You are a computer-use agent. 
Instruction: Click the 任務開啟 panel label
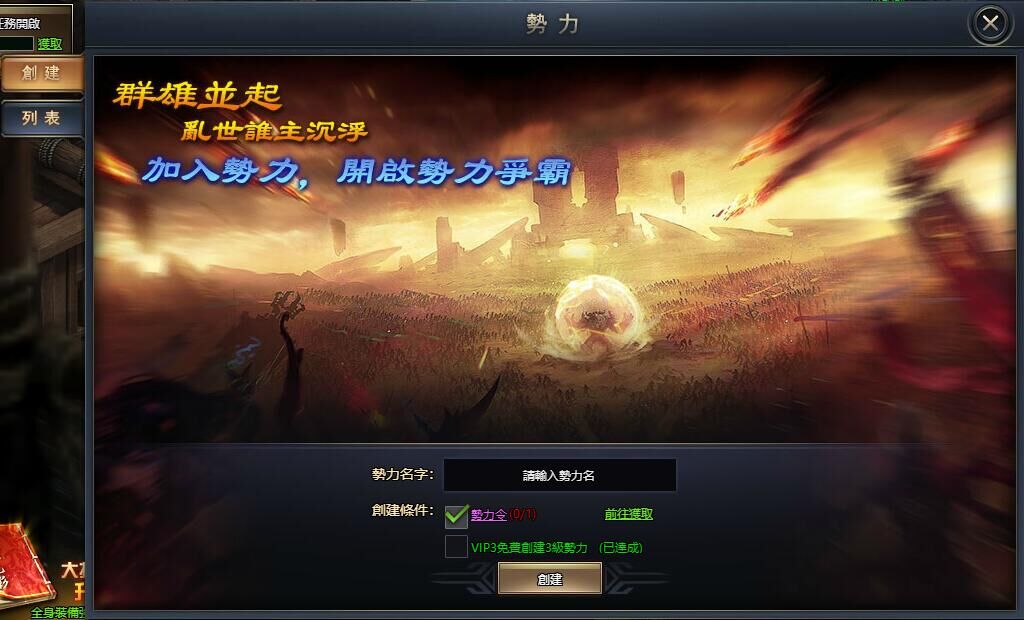click(20, 24)
